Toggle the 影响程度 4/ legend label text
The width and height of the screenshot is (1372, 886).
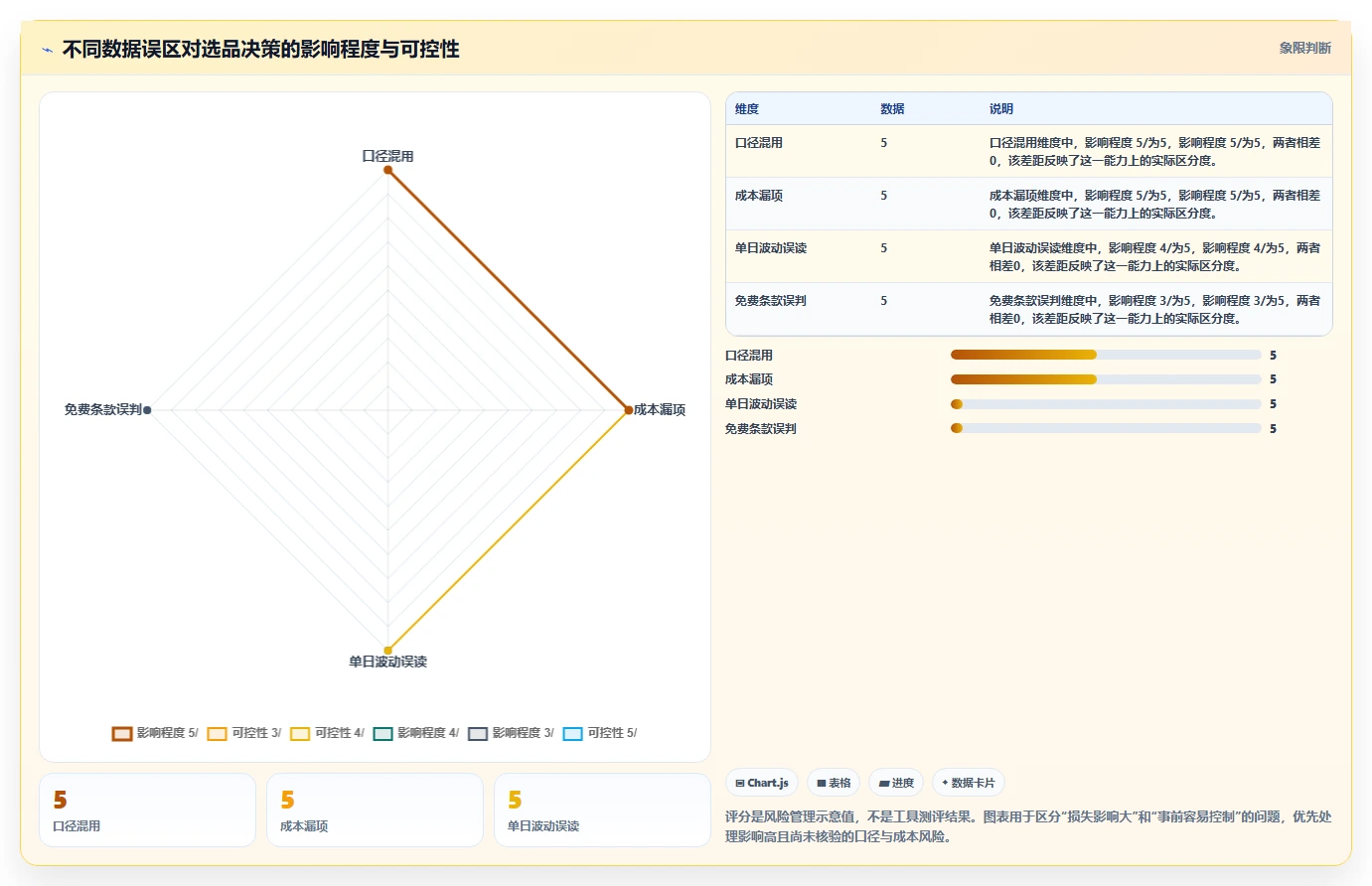click(428, 733)
